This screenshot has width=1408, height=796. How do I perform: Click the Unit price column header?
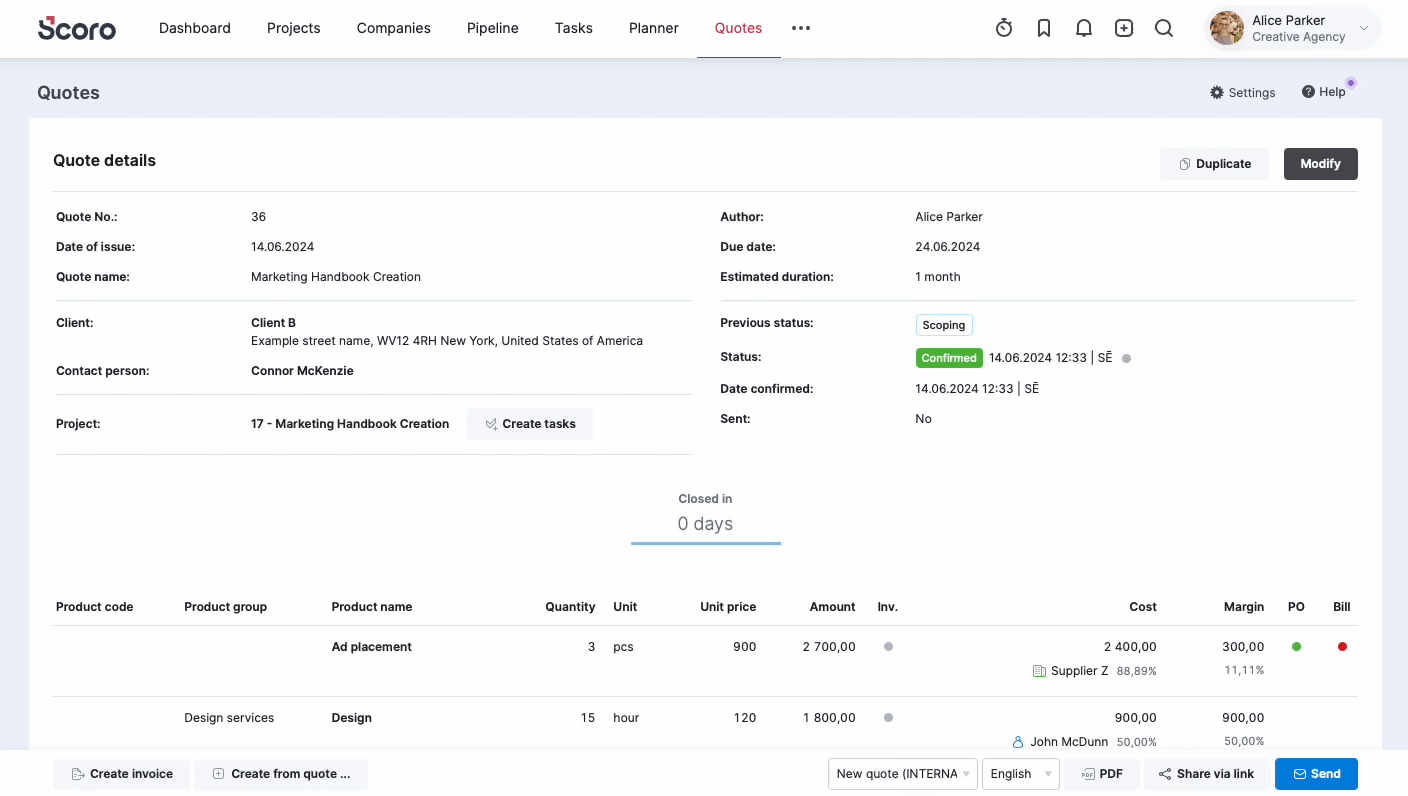click(728, 607)
